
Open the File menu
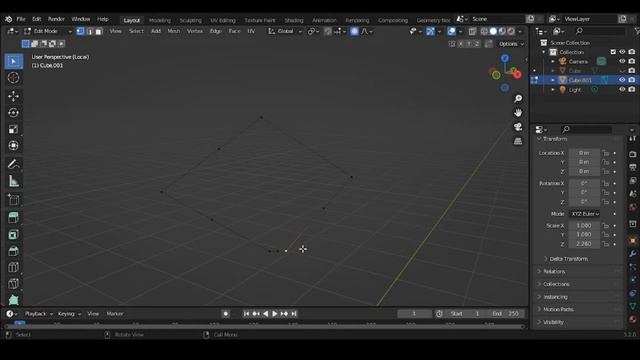coord(21,19)
